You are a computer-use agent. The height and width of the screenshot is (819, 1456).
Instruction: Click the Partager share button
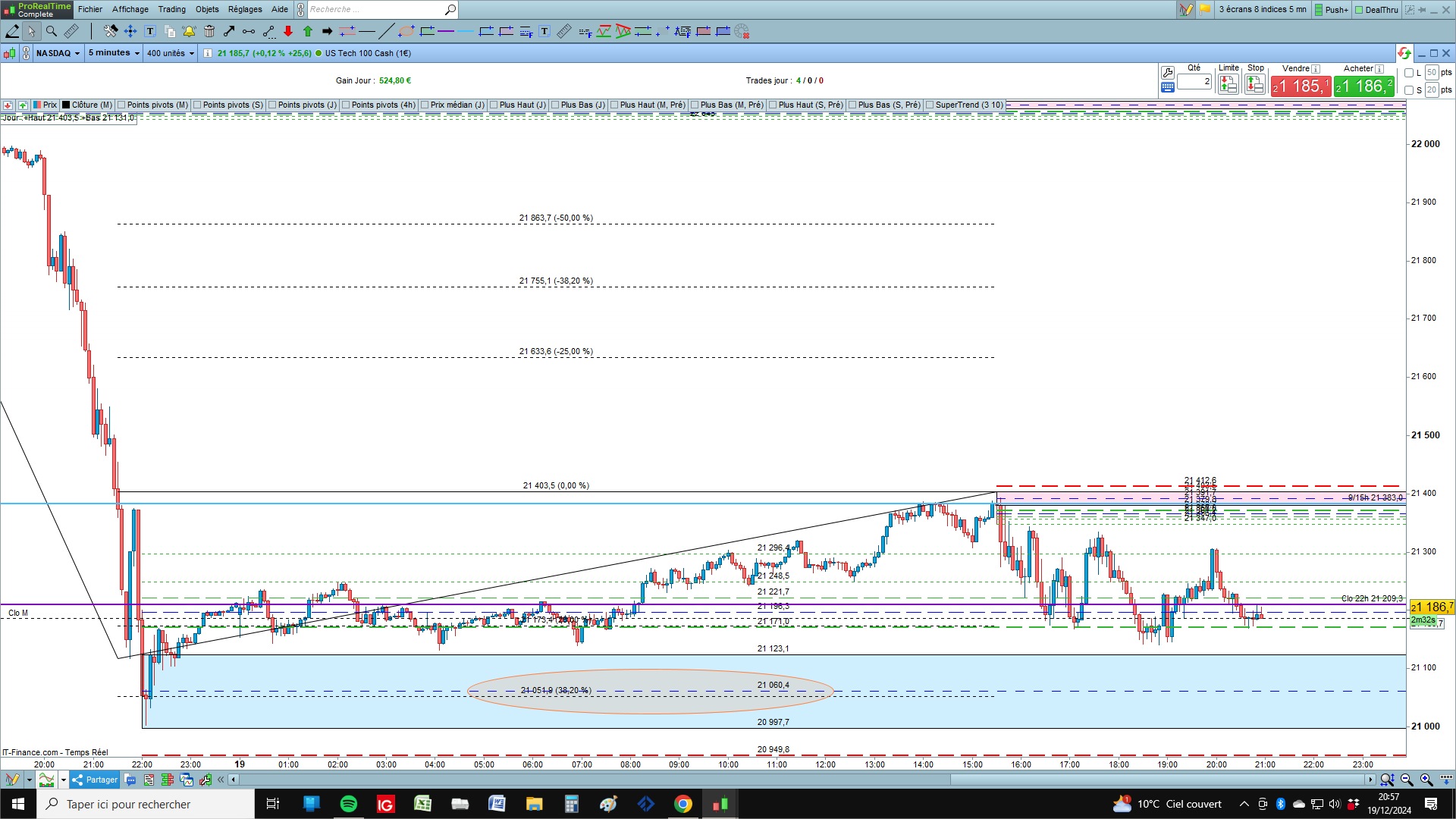[x=95, y=780]
